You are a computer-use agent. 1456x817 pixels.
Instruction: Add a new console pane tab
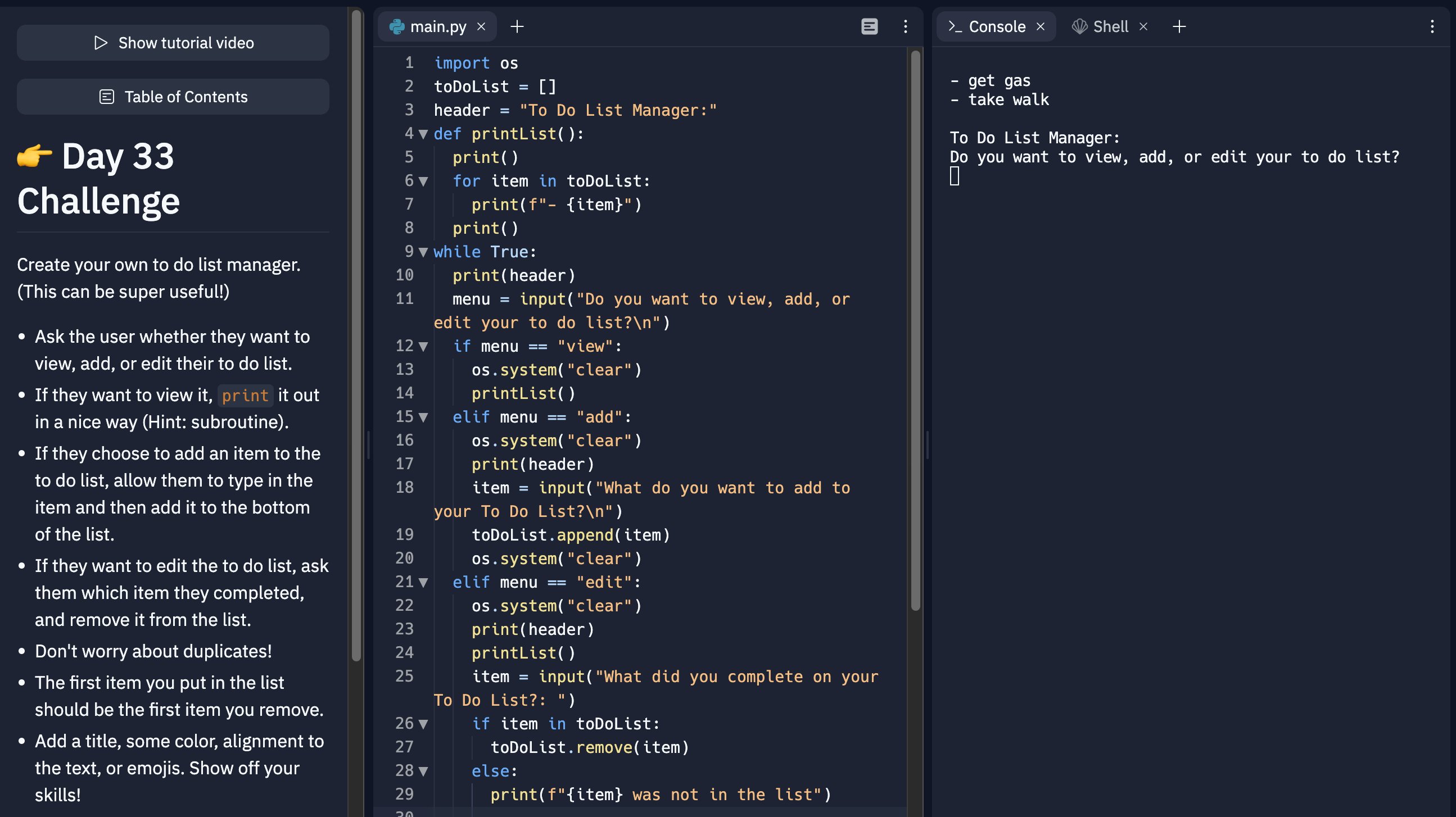coord(1179,26)
